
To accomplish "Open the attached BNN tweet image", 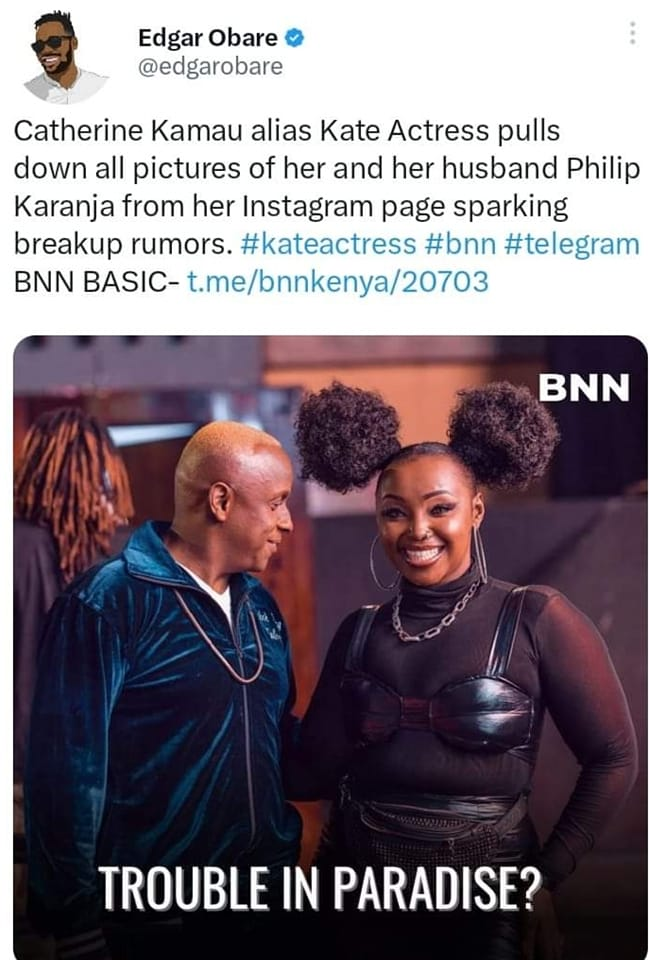I will click(331, 647).
